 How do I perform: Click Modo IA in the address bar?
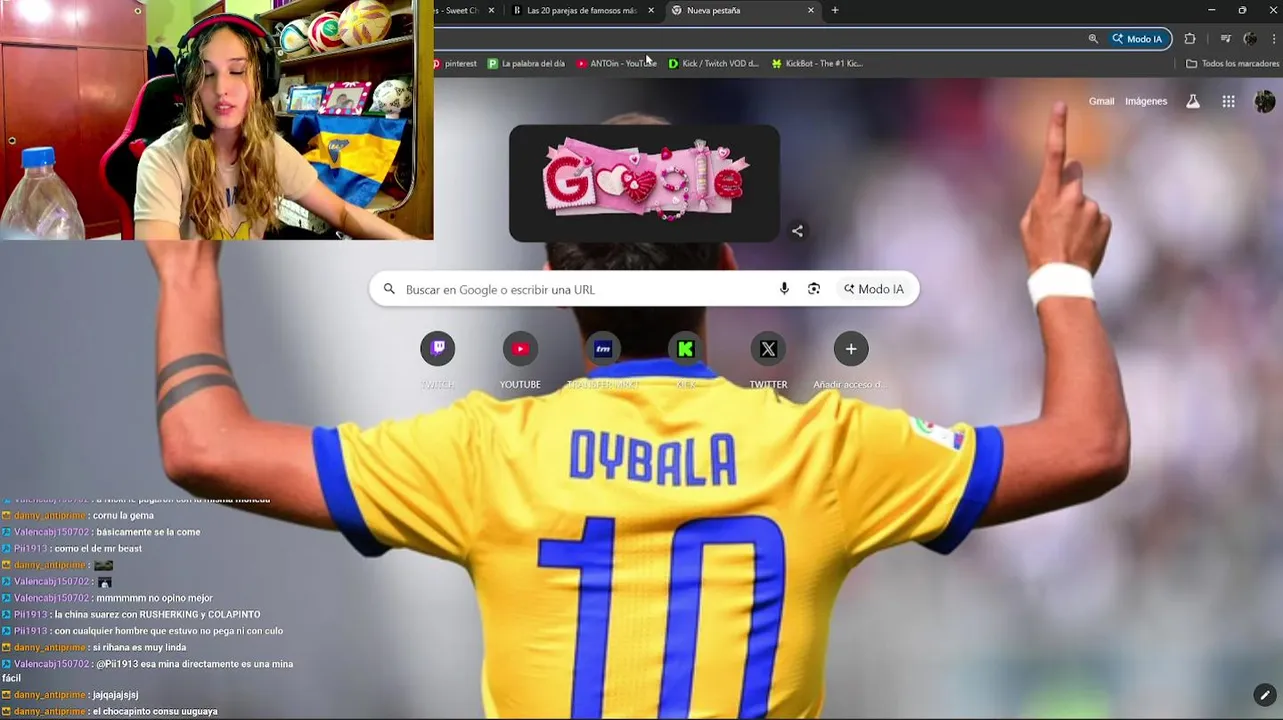point(1137,39)
